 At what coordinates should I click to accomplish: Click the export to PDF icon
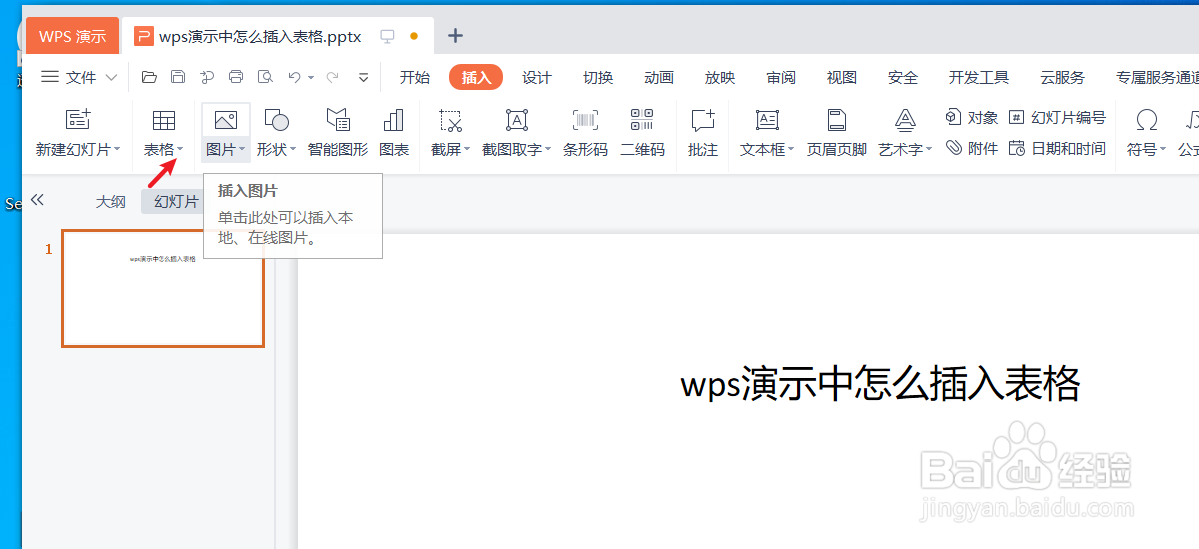[206, 77]
